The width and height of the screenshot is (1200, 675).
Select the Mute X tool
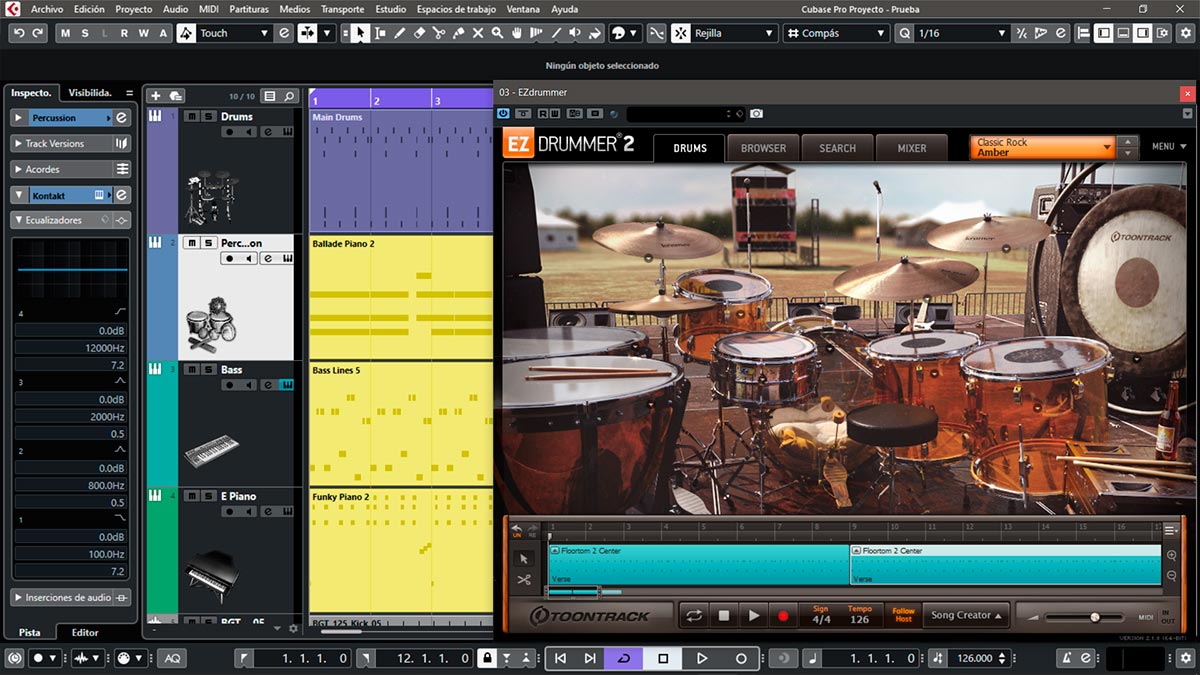click(x=478, y=33)
